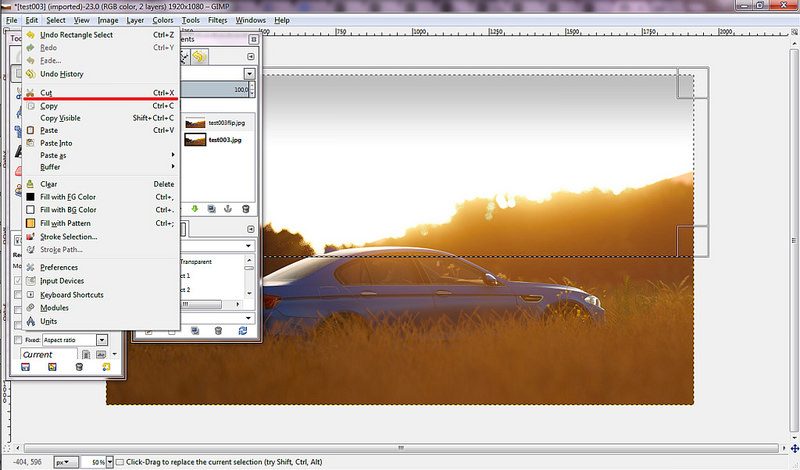Expand the Buffer submenu
The height and width of the screenshot is (470, 800).
[x=101, y=167]
